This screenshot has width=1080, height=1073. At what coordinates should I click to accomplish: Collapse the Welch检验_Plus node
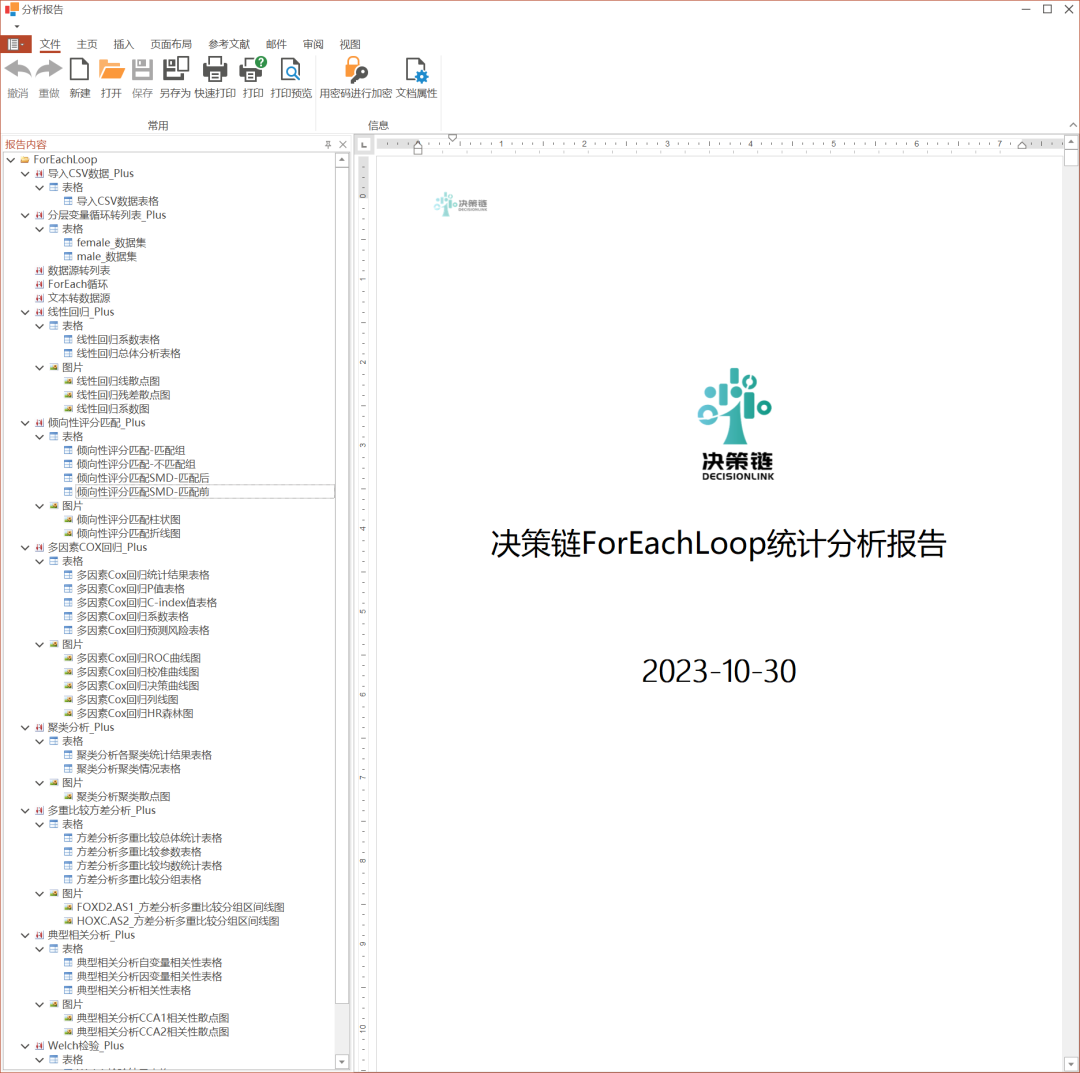click(x=25, y=1045)
